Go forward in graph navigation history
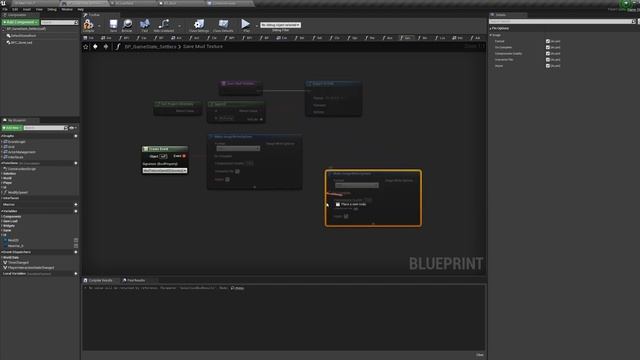 pos(106,47)
